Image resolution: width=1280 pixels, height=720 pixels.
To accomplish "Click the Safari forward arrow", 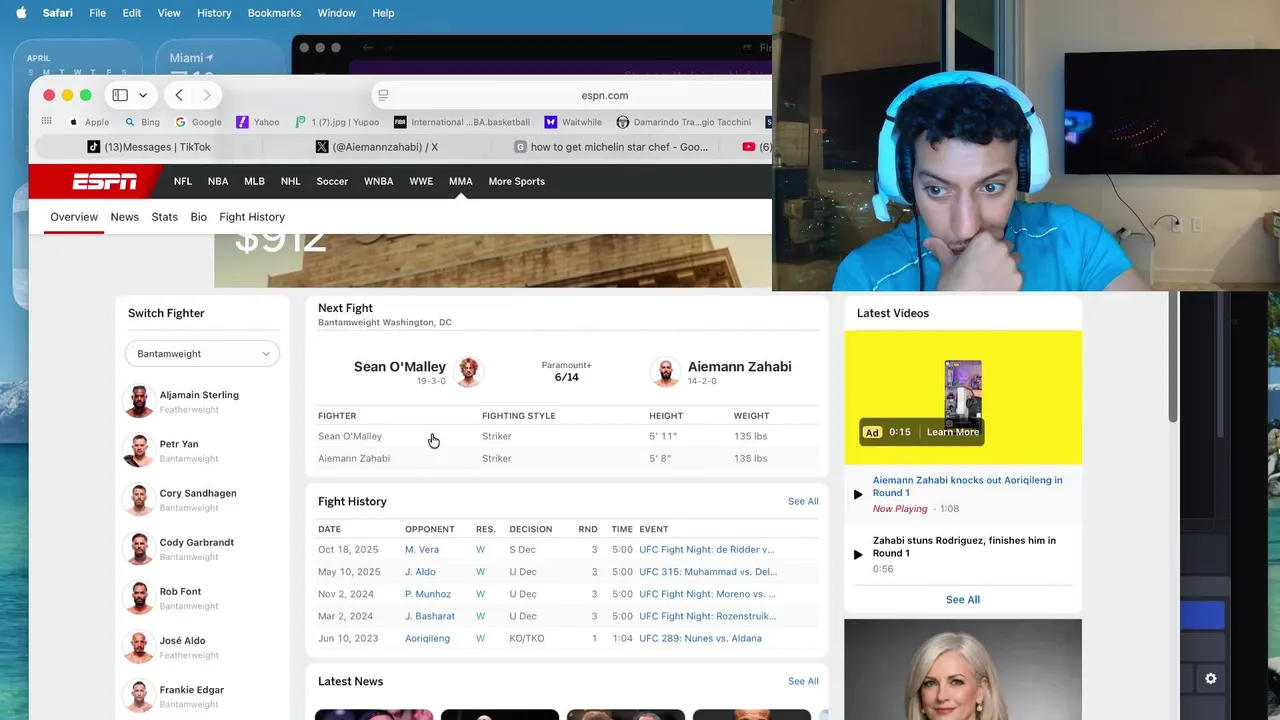I will click(x=207, y=95).
